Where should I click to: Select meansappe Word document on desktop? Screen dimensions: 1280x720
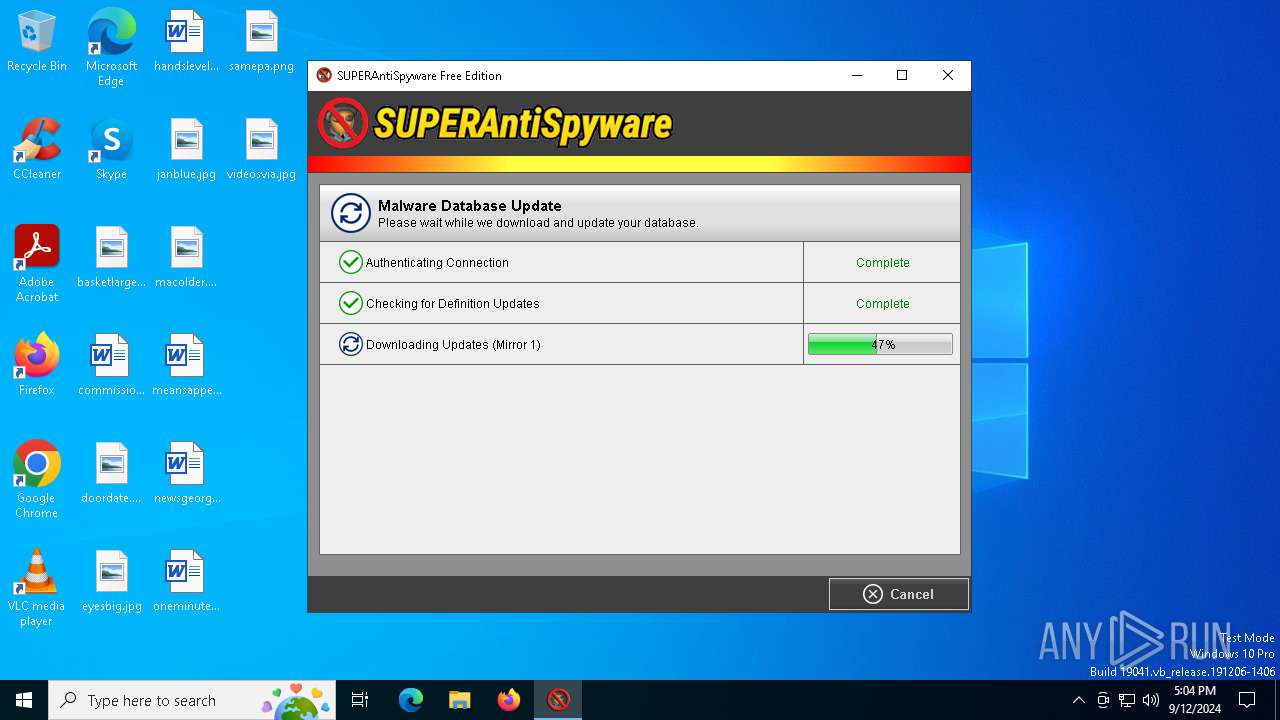pyautogui.click(x=186, y=366)
